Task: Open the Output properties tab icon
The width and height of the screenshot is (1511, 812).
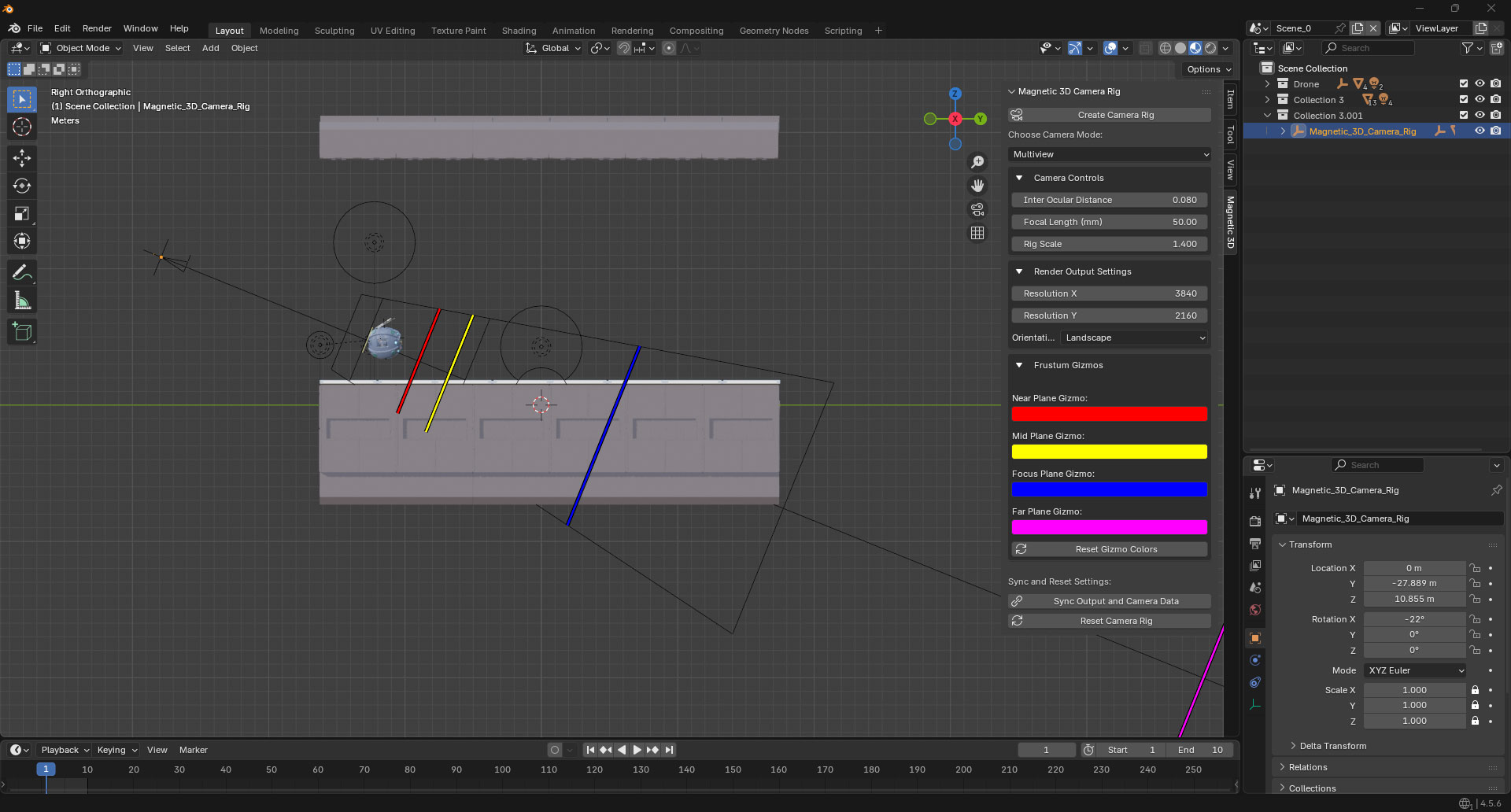Action: (1255, 544)
